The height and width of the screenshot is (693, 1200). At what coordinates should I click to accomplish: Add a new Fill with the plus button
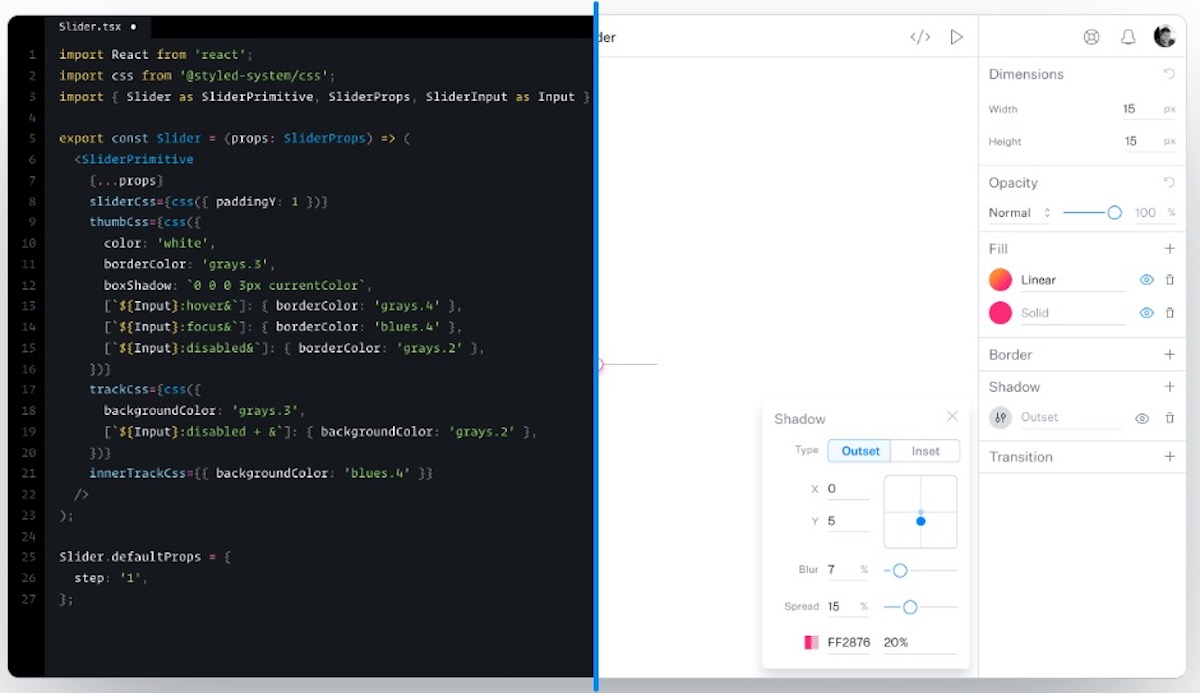pos(1170,248)
